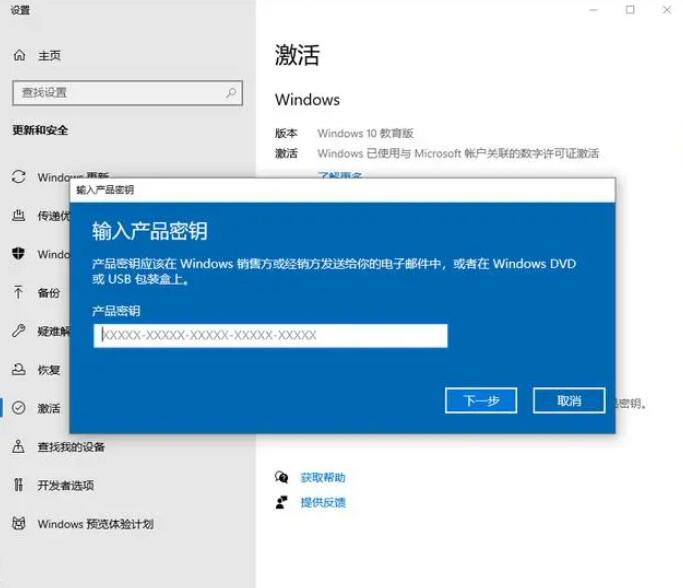Open 开发者选项 in sidebar
The image size is (683, 588).
click(x=66, y=485)
